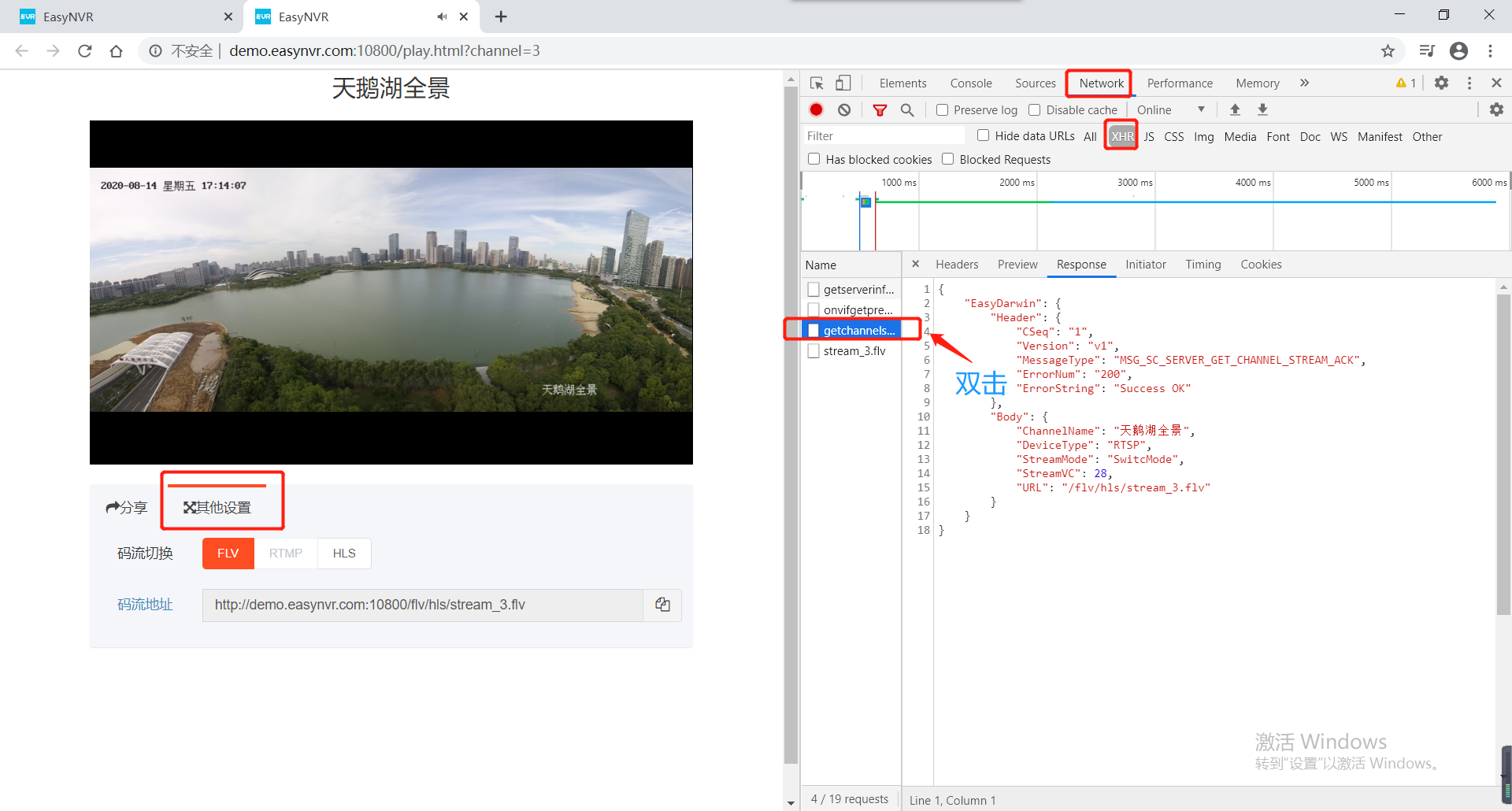Switch to the Console tab
Viewport: 1512px width, 811px height.
point(971,83)
